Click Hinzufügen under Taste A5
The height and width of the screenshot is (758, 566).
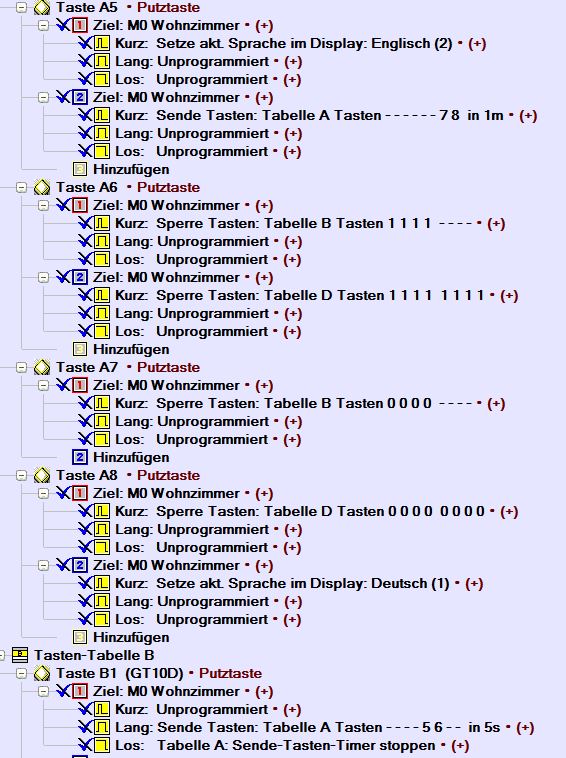(131, 169)
